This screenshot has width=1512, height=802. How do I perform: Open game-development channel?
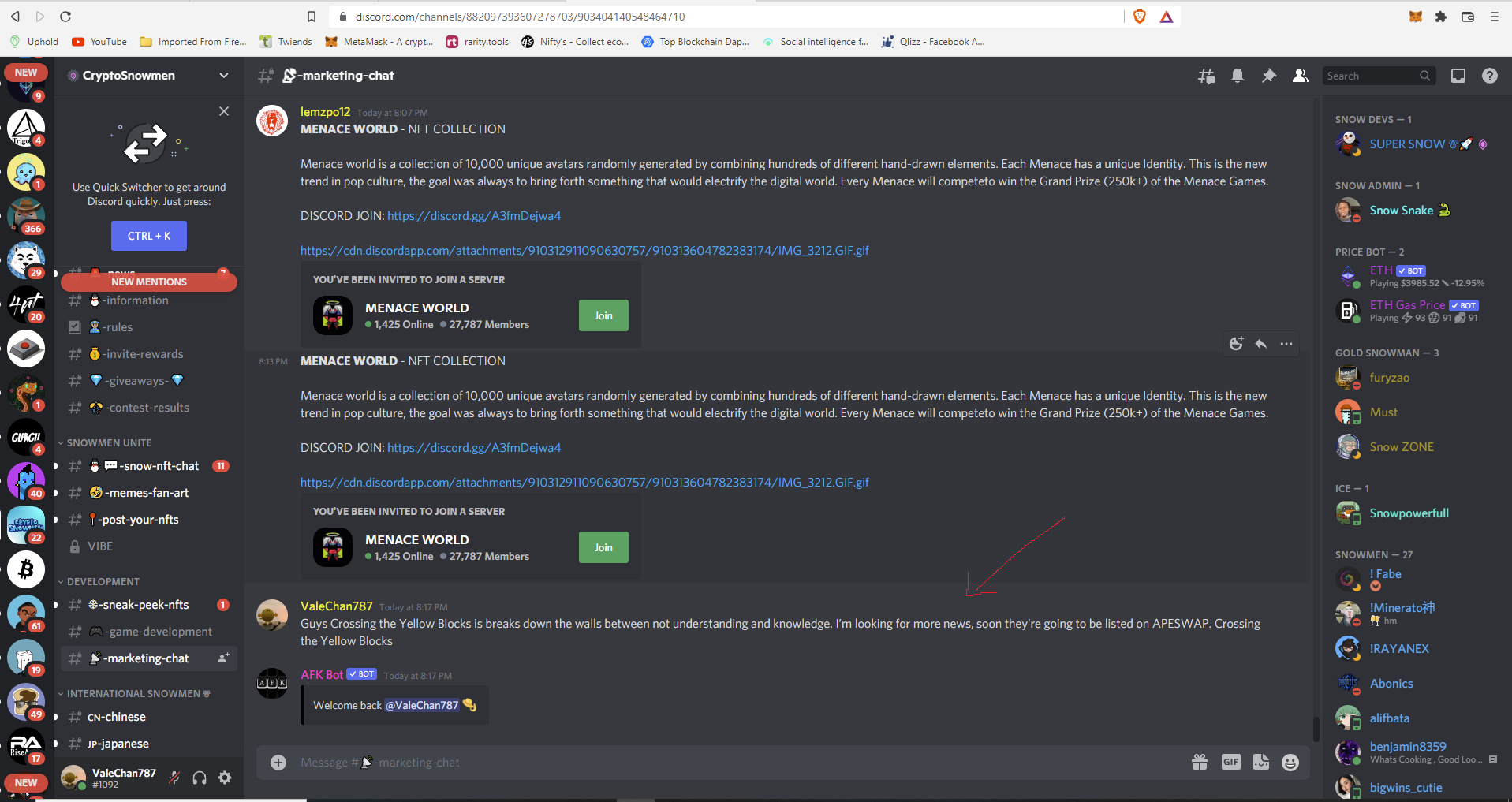tap(149, 632)
